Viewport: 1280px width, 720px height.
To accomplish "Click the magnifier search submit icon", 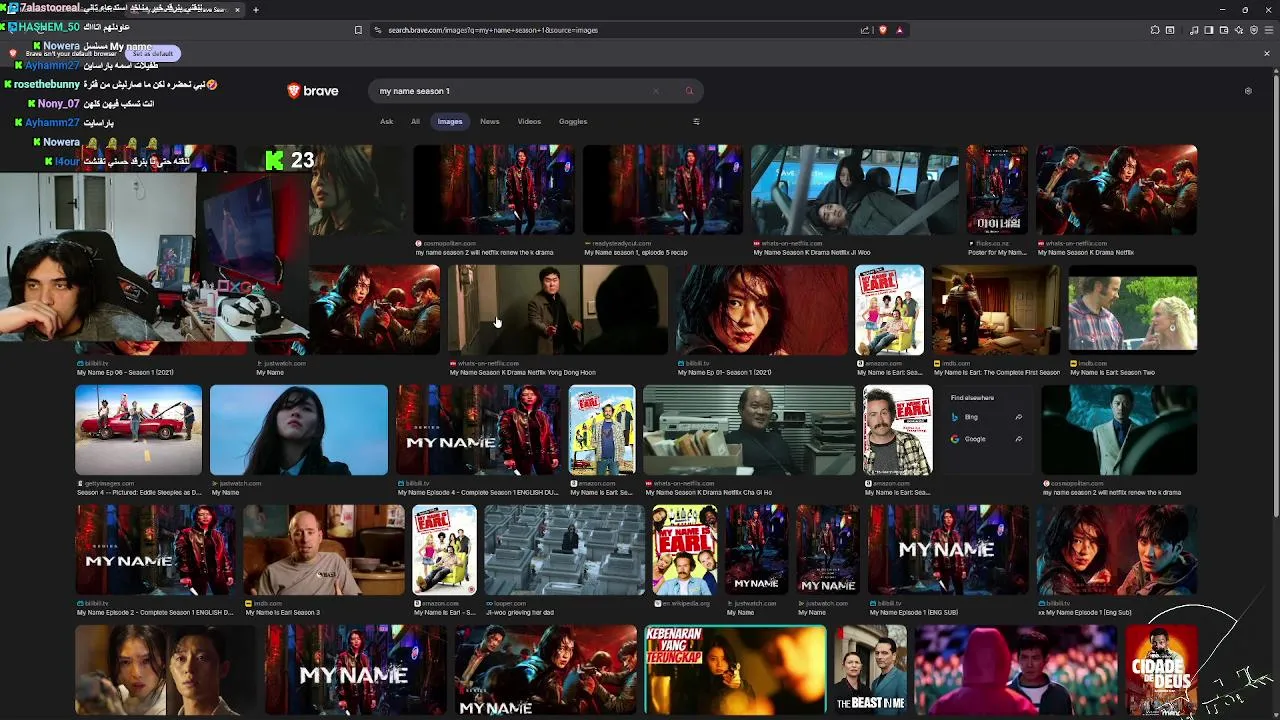I will click(689, 91).
